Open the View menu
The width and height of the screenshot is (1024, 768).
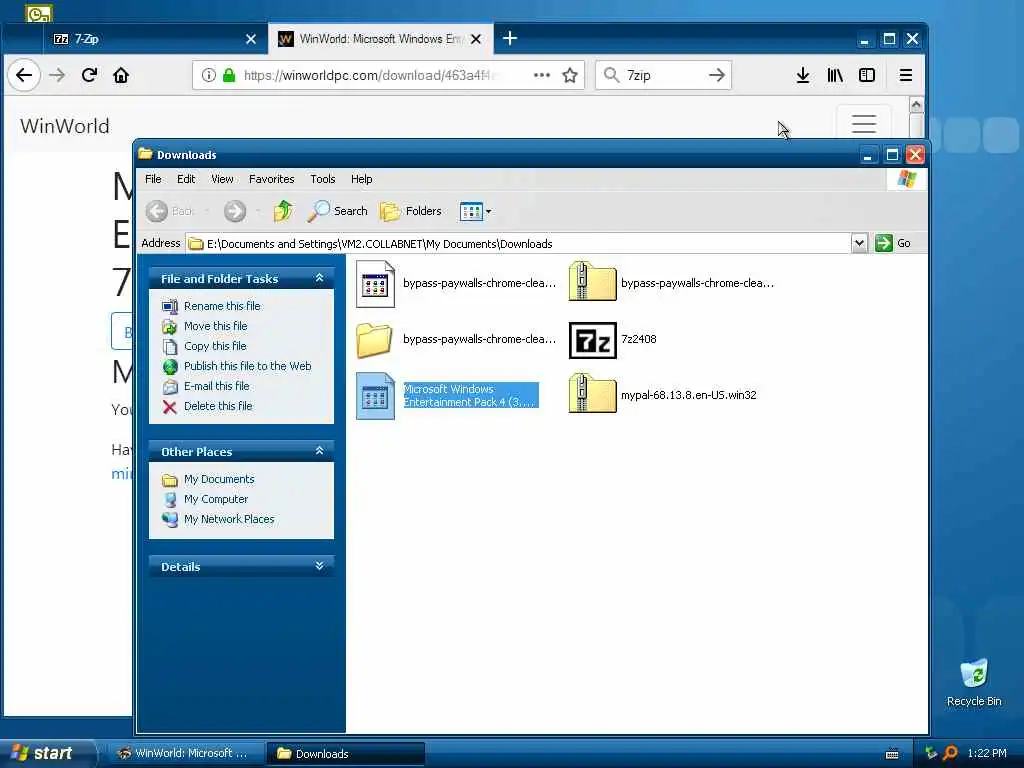pyautogui.click(x=222, y=179)
